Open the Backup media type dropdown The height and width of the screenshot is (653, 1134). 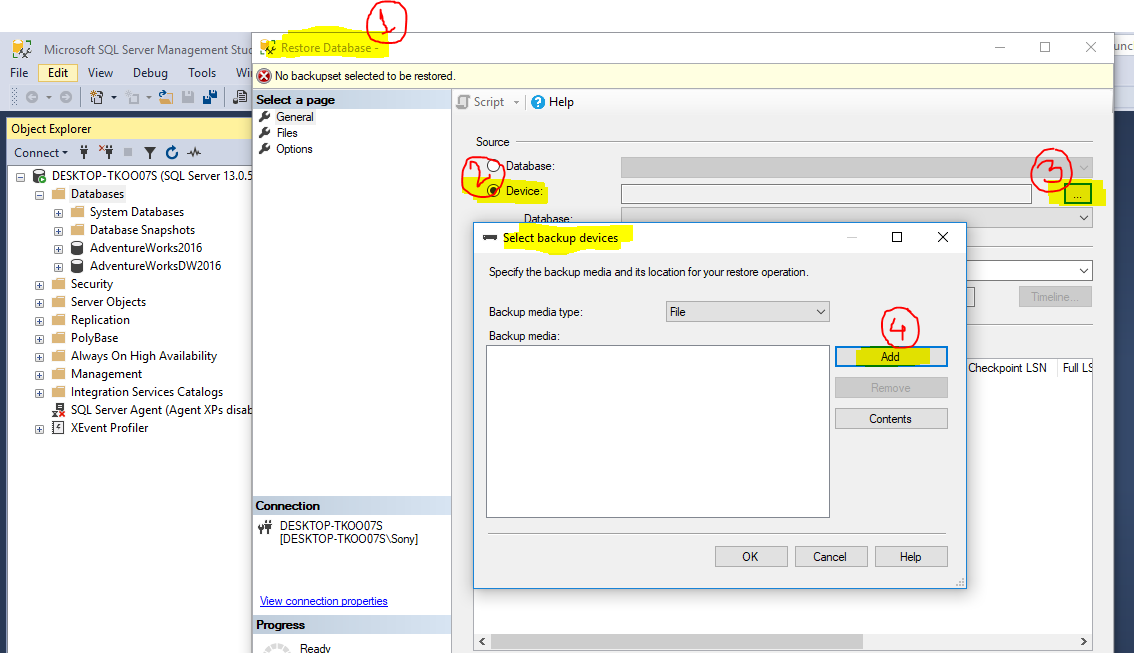pos(747,312)
